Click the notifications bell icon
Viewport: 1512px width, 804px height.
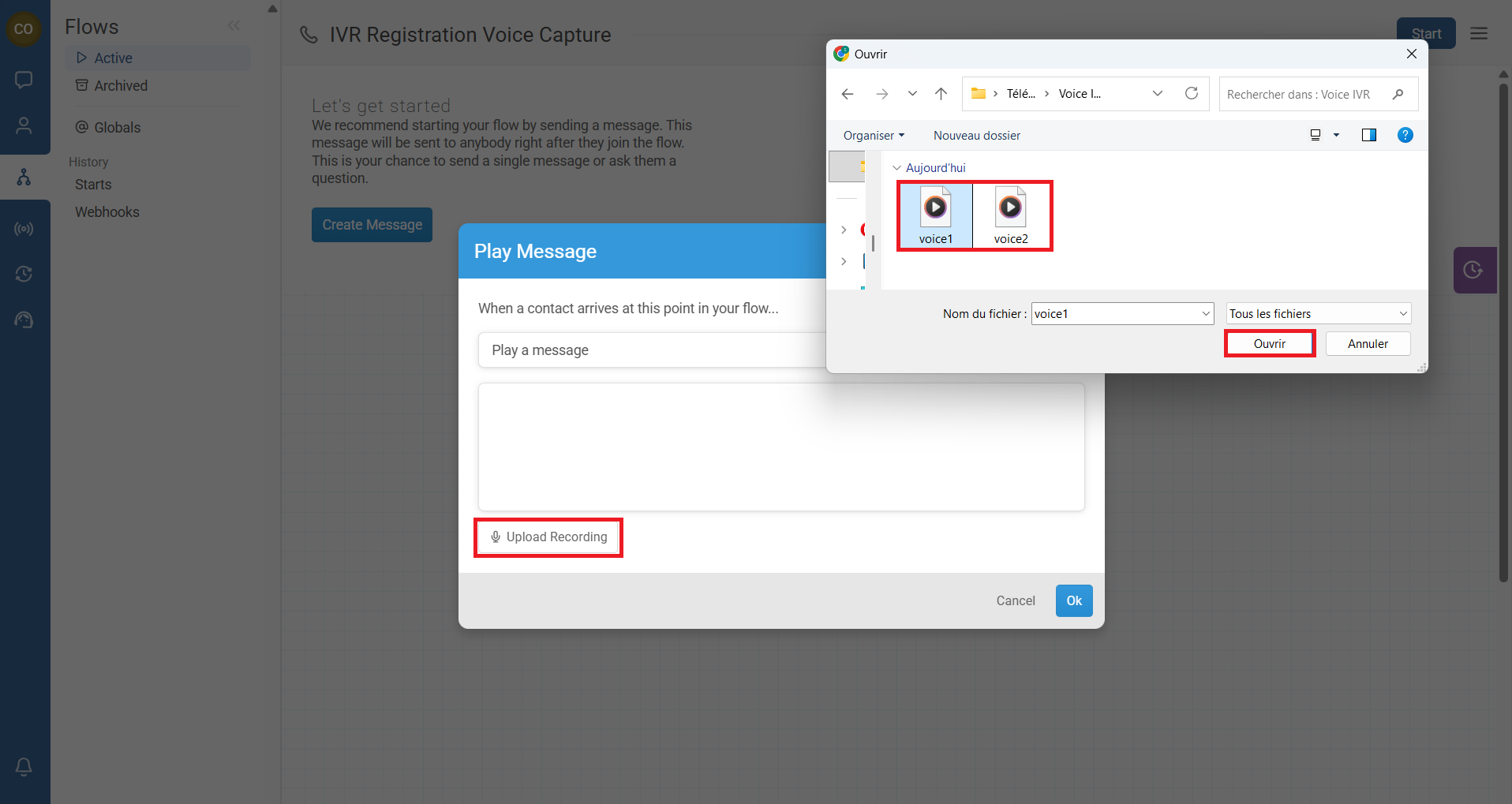(24, 766)
